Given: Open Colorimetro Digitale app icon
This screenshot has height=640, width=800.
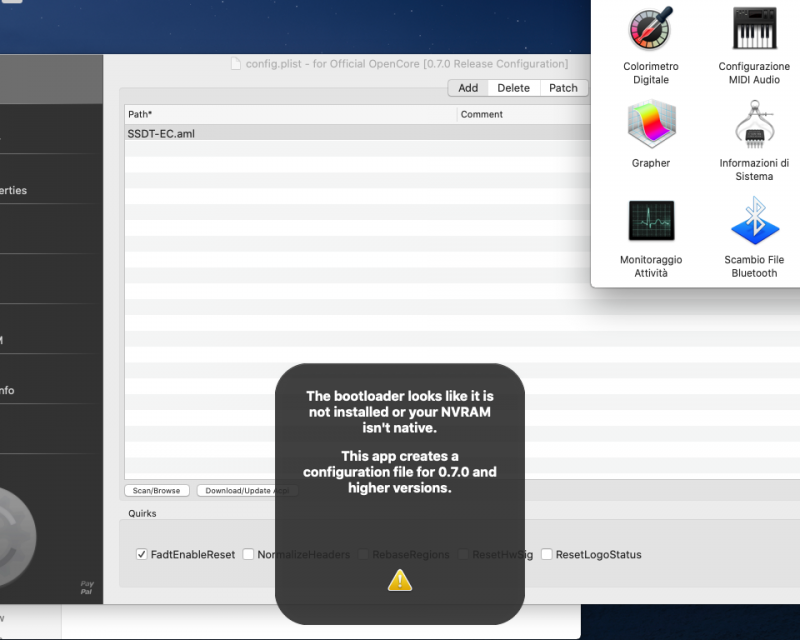Looking at the screenshot, I should point(651,28).
